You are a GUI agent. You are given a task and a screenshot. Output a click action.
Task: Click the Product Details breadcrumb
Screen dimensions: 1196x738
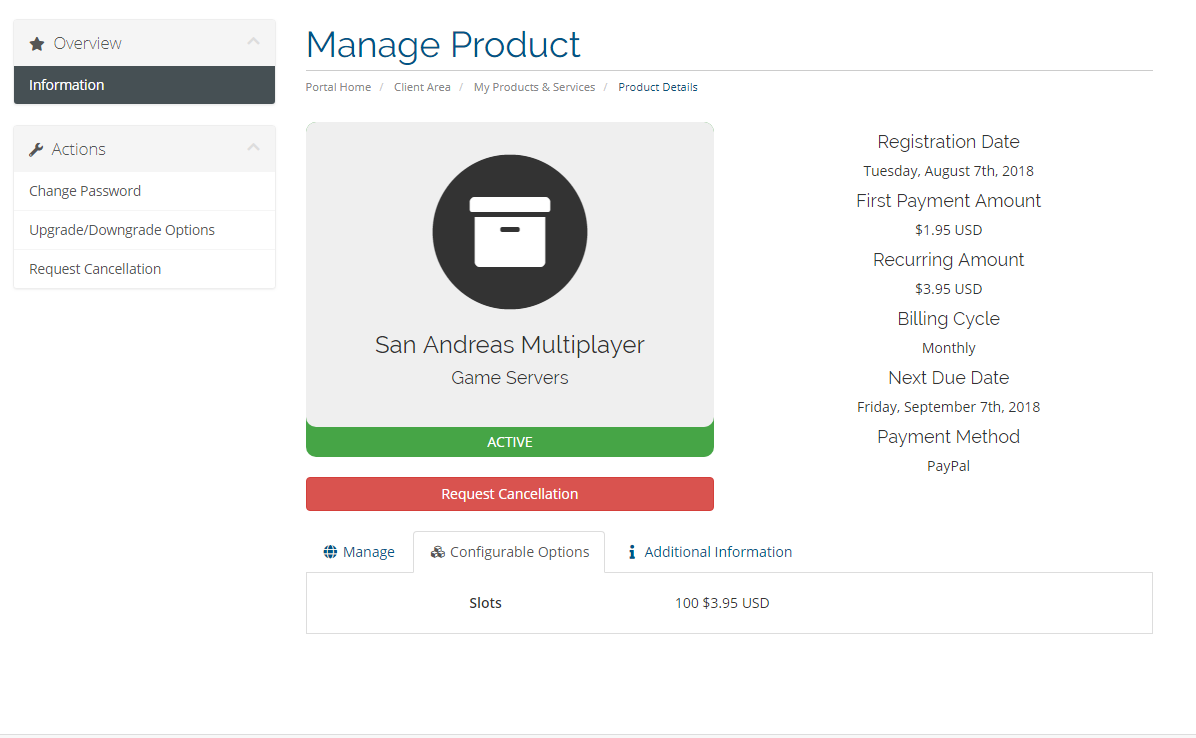click(657, 87)
